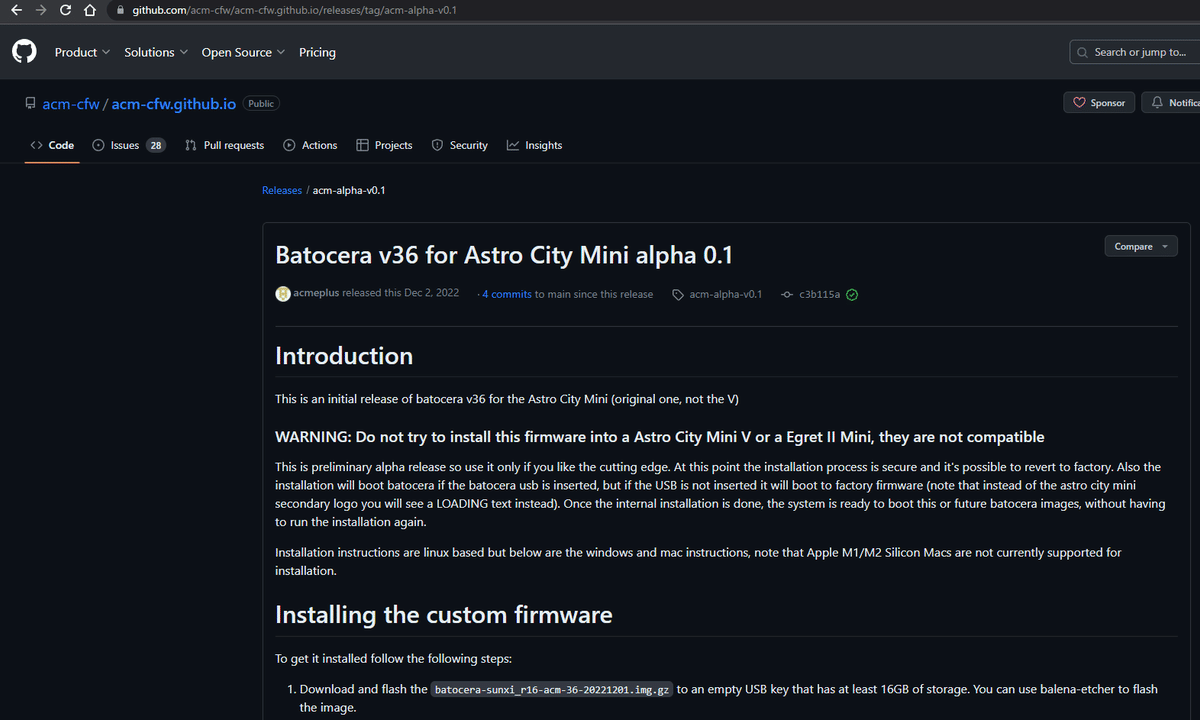Screen dimensions: 1200x720
Task: Click the WARNING compatibility notice text
Action: coord(660,437)
